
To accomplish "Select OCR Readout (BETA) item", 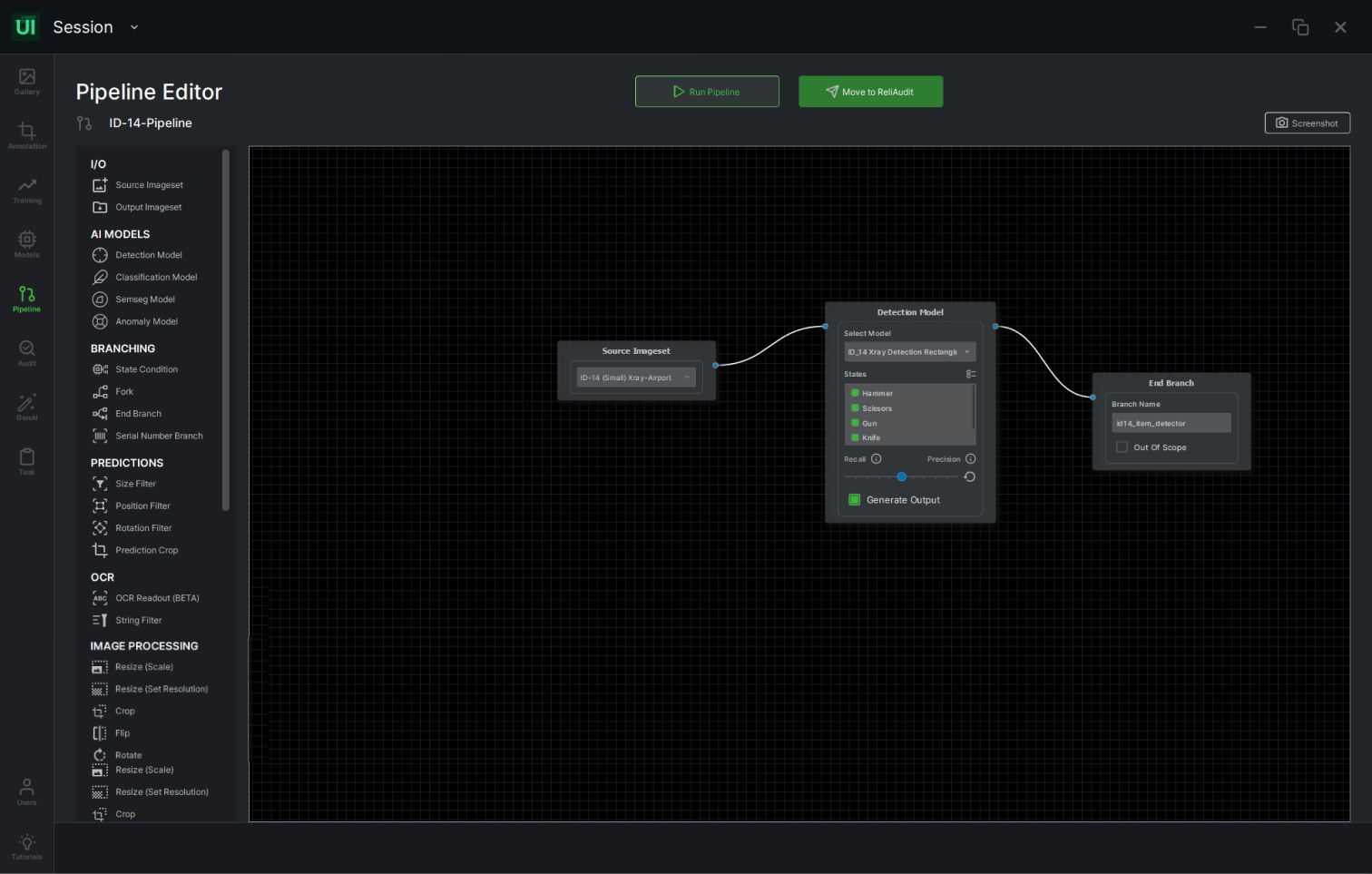I will pos(146,598).
